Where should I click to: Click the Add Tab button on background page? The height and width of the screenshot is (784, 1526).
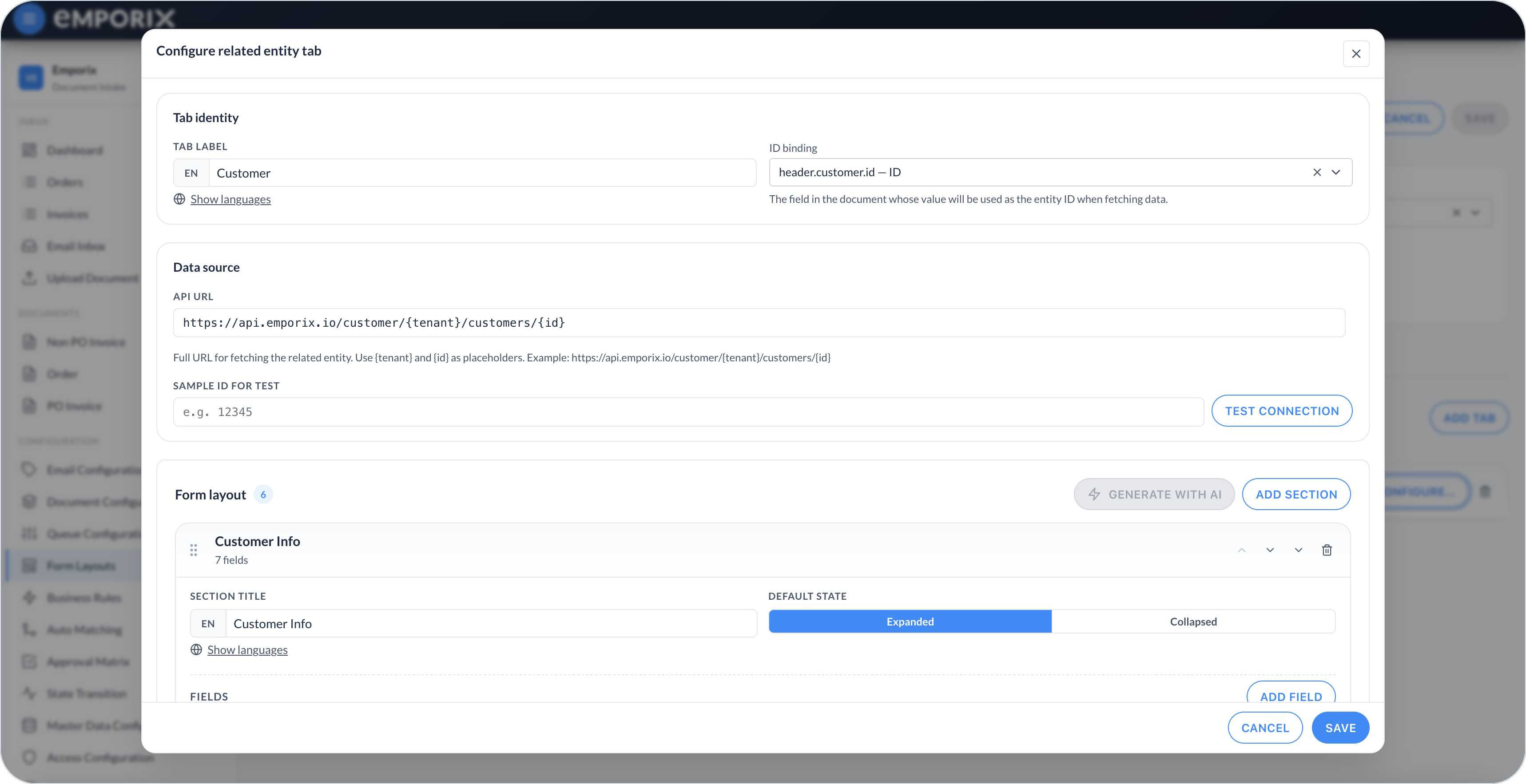(1469, 418)
